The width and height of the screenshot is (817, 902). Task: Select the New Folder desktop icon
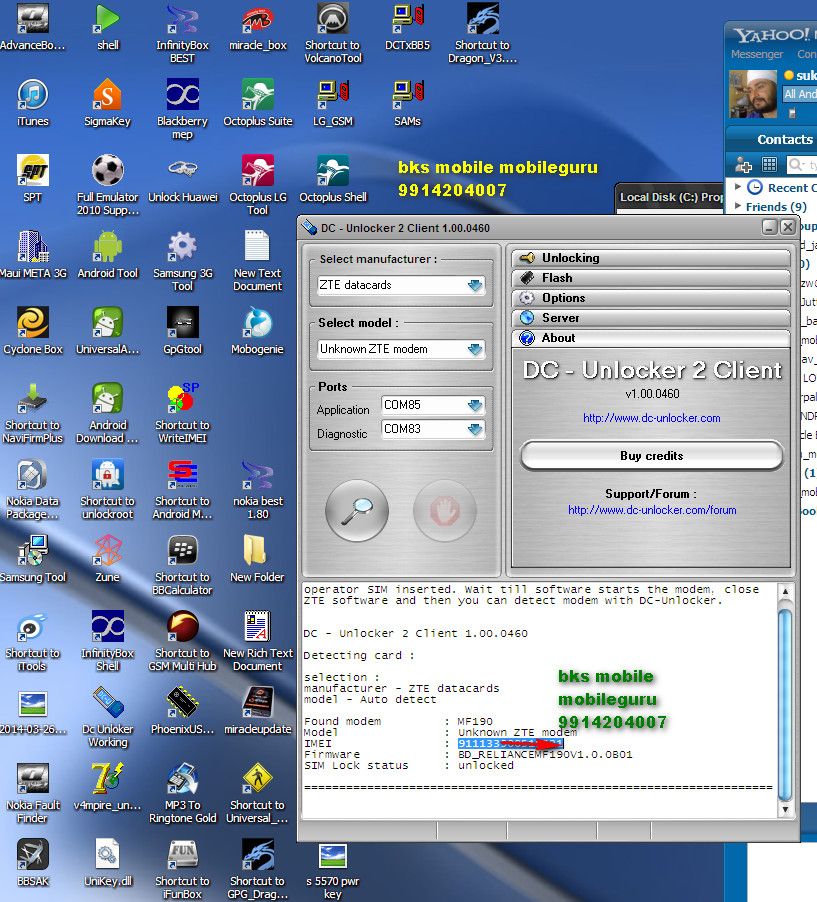point(257,559)
